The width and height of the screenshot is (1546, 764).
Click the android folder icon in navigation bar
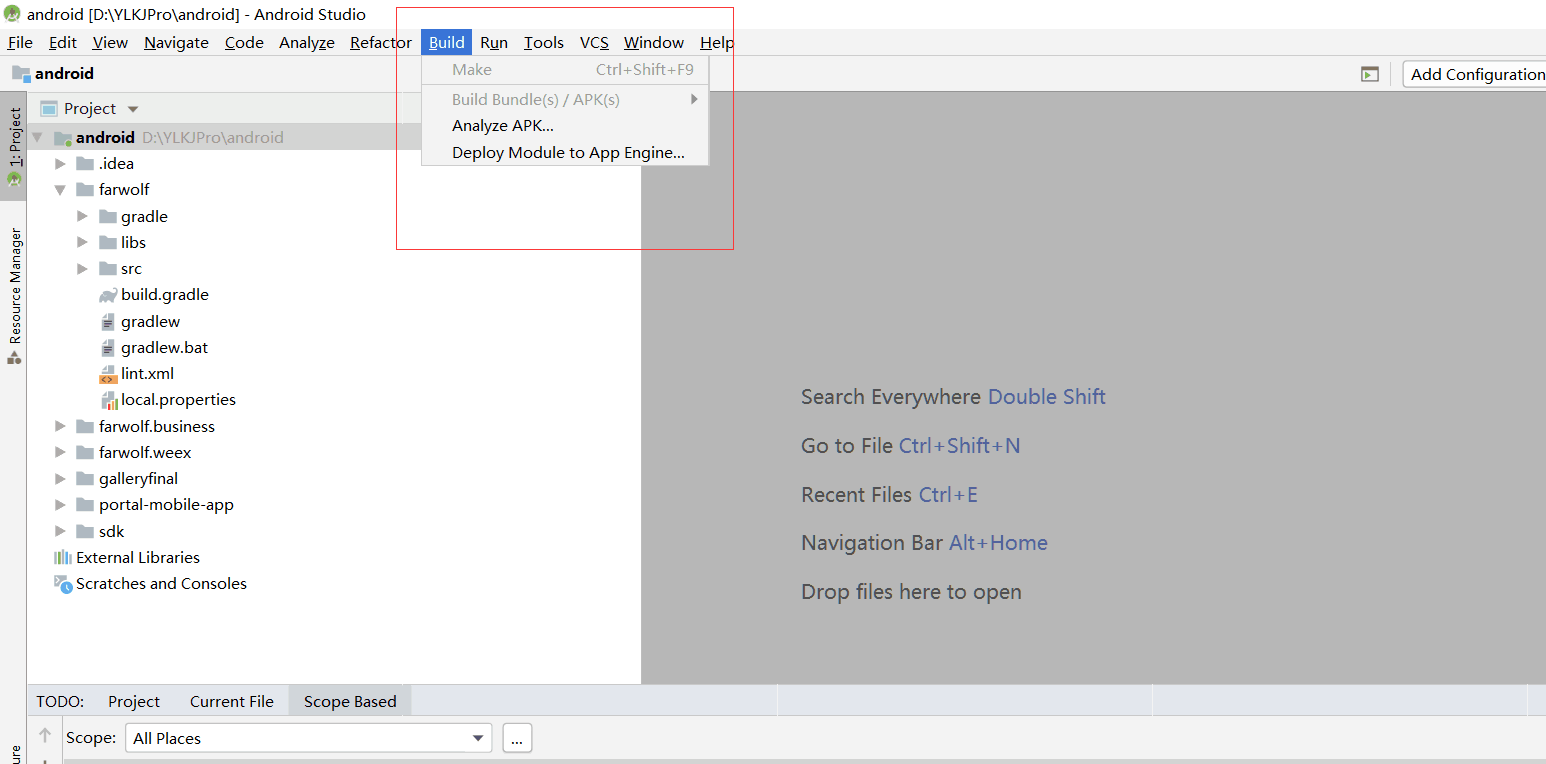pyautogui.click(x=21, y=73)
